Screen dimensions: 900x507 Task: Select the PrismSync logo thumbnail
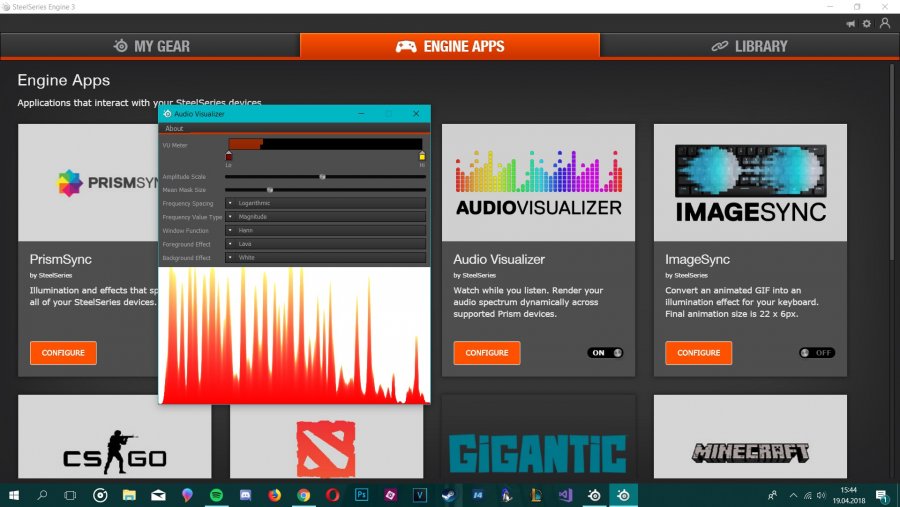(x=88, y=183)
